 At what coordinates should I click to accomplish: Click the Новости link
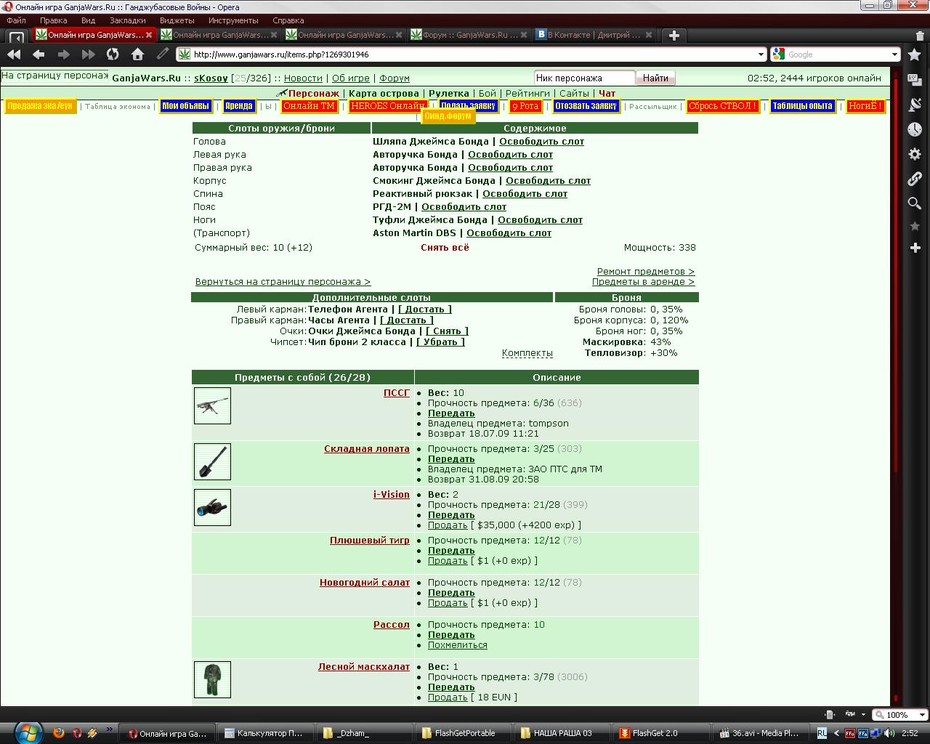click(303, 78)
